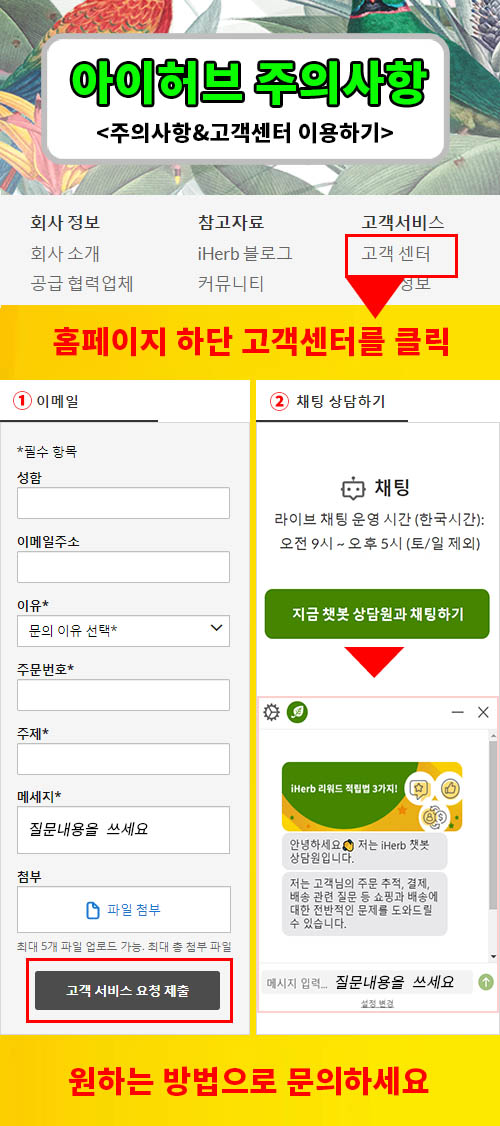Click the file attach paper icon

point(93,911)
